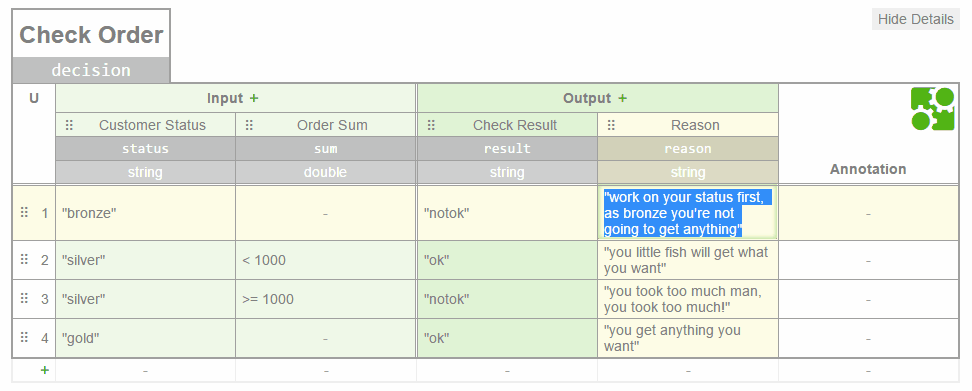The height and width of the screenshot is (391, 972).
Task: Edit the "< 1000" order sum cell
Action: pos(325,260)
